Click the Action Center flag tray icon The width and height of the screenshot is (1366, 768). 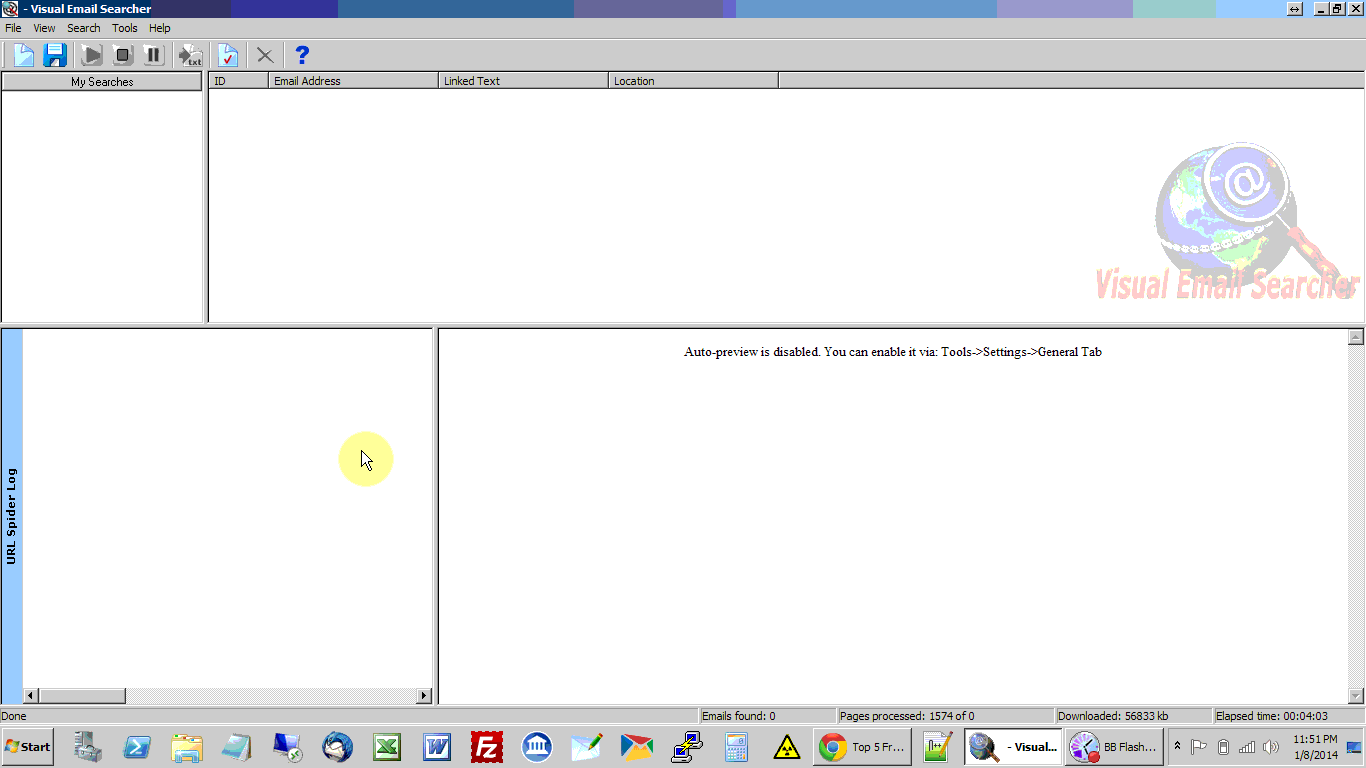pos(1199,747)
